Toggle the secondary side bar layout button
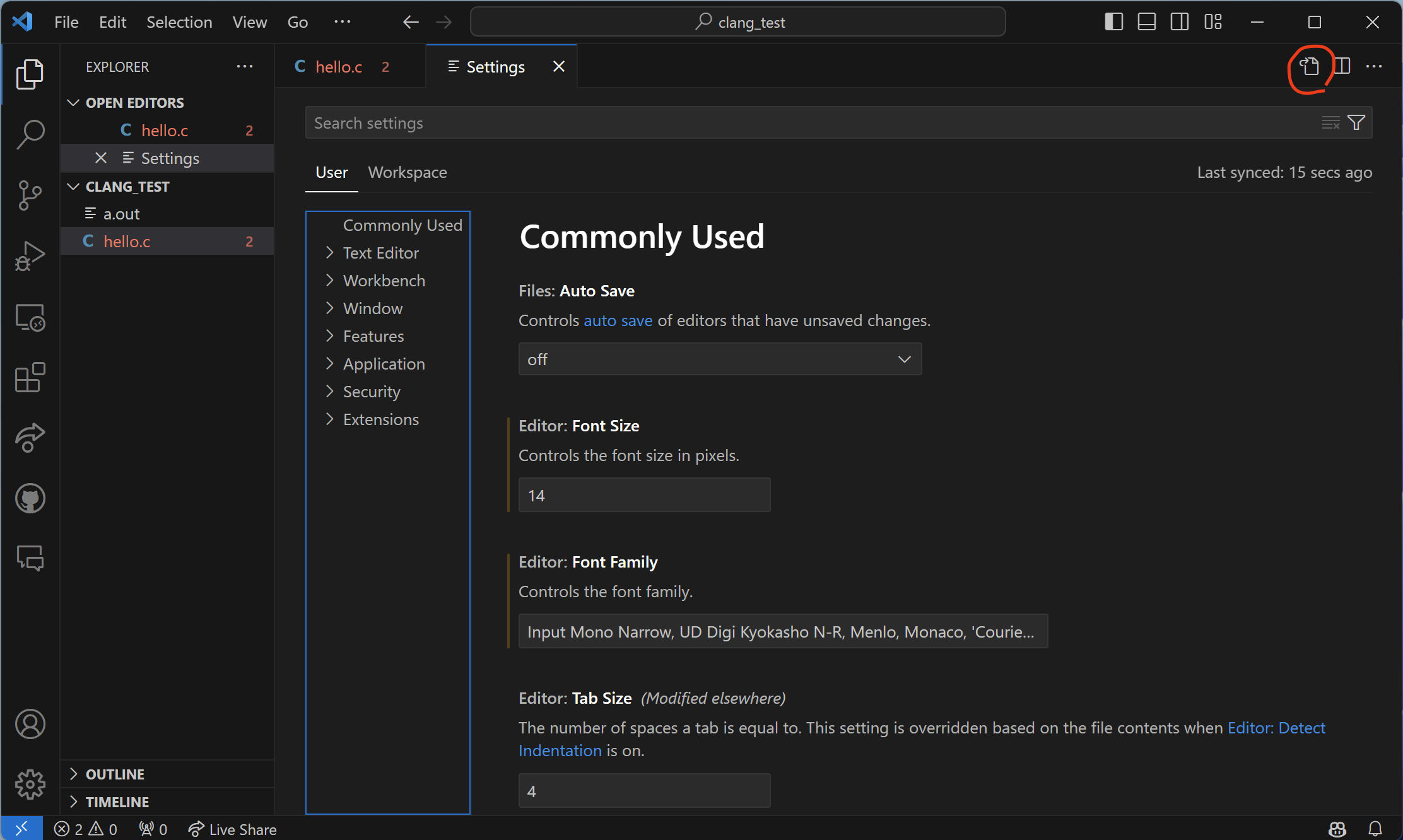This screenshot has height=840, width=1403. coord(1179,22)
